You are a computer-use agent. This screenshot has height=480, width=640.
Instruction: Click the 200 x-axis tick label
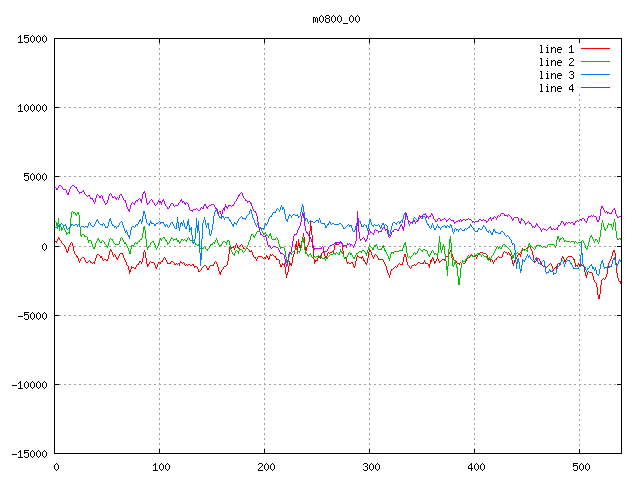(265, 467)
